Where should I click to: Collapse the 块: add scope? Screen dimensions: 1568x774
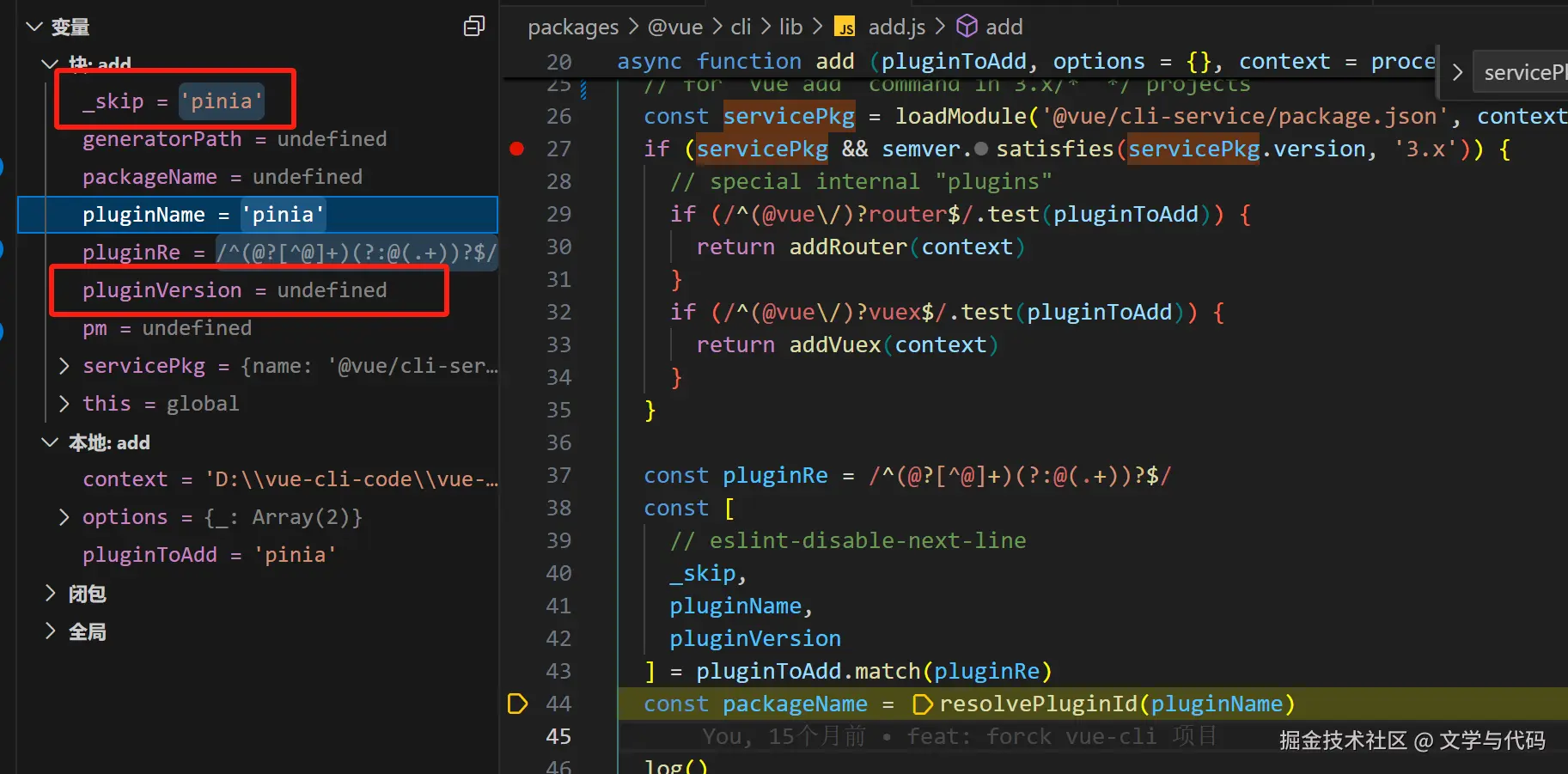point(50,64)
